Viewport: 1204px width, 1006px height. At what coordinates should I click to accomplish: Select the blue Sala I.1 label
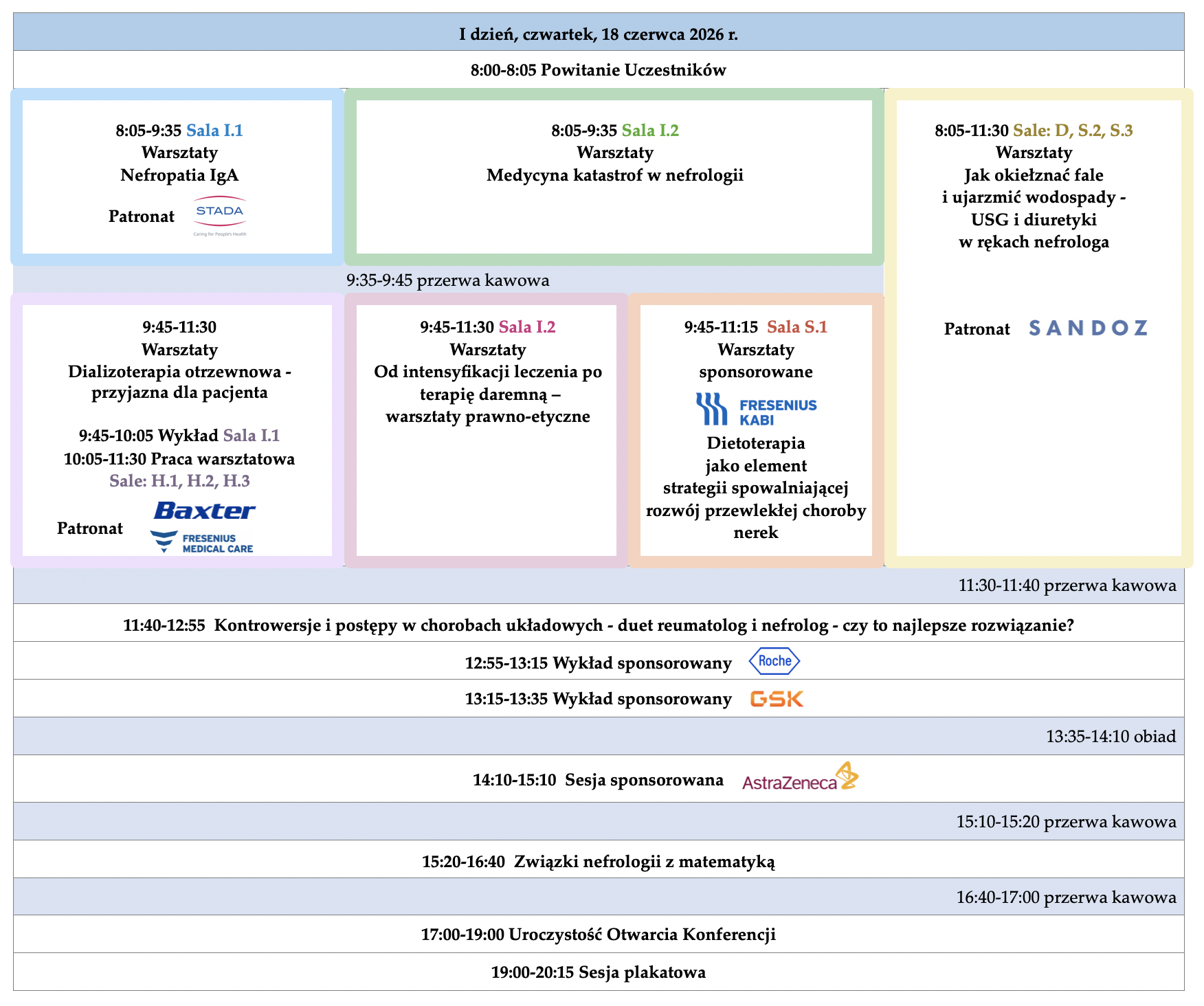tap(214, 131)
